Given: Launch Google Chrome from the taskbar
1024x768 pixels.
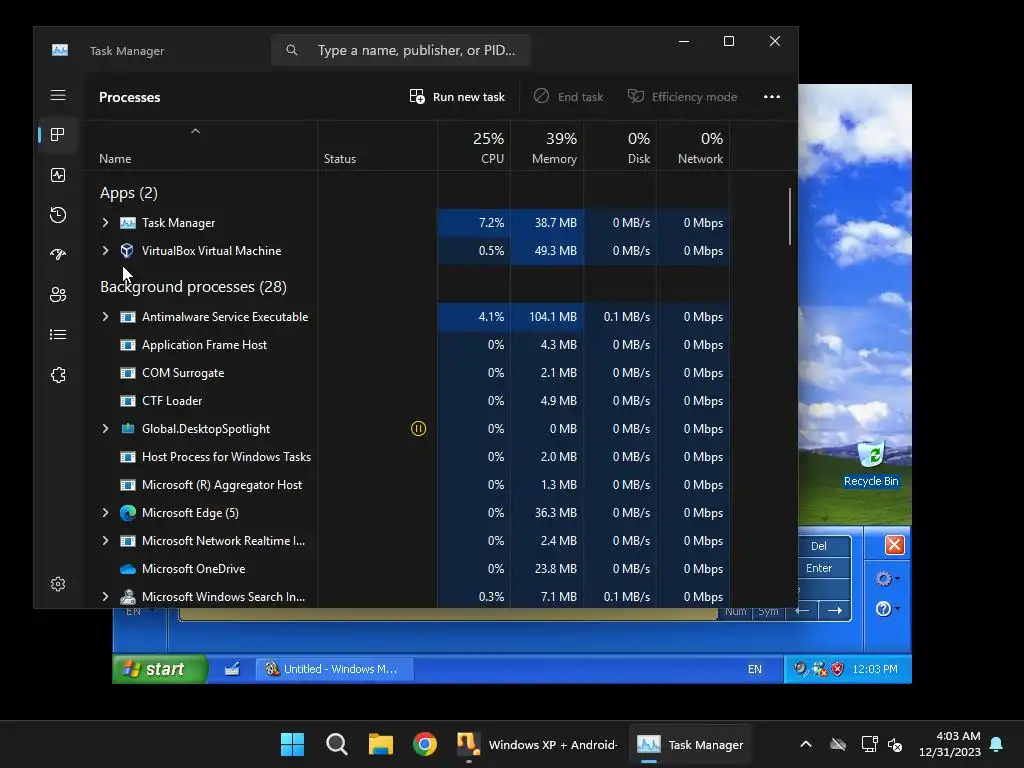Looking at the screenshot, I should point(424,744).
